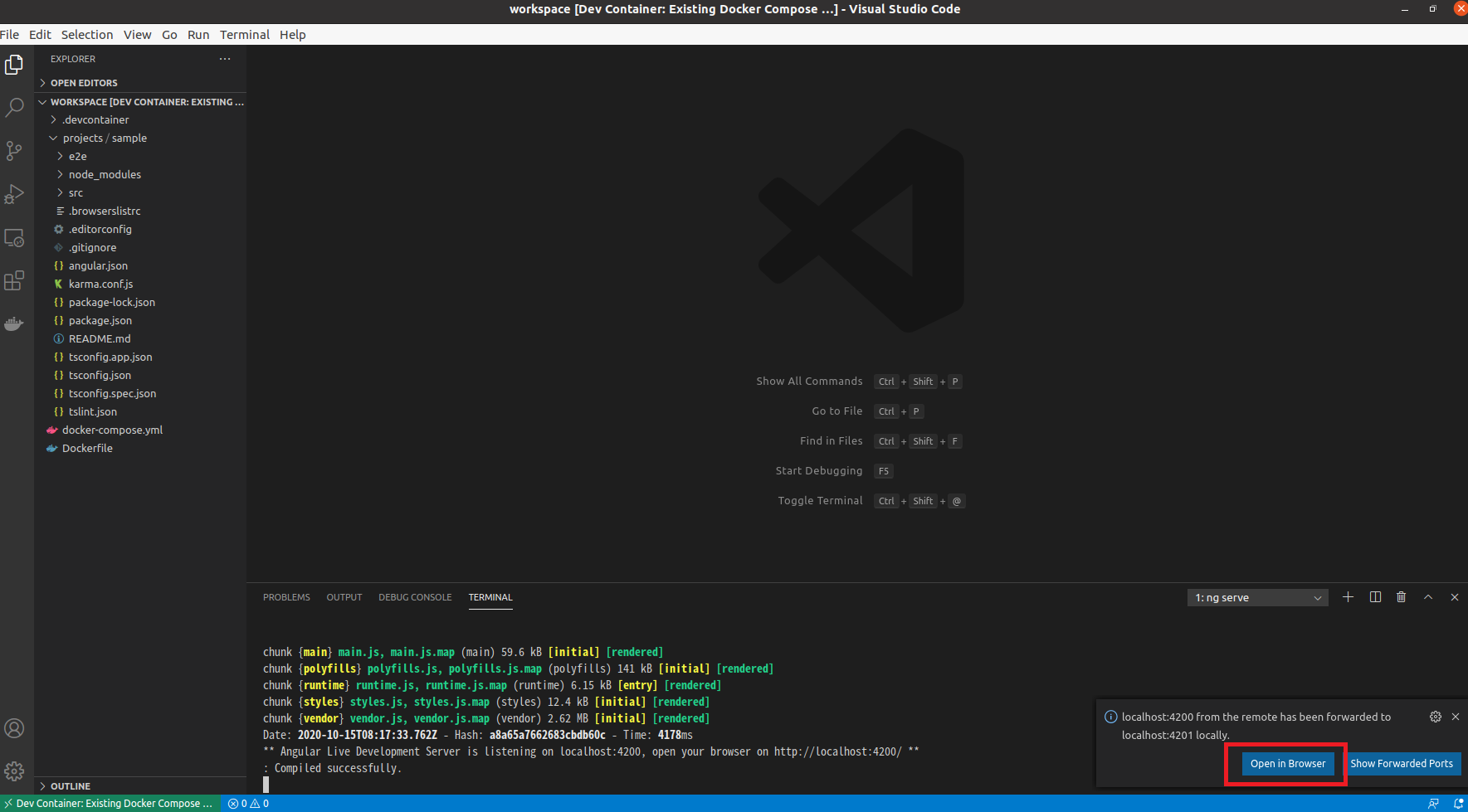Open the feedback icon in status bar
Screen dimensions: 1468x812
(x=1433, y=804)
